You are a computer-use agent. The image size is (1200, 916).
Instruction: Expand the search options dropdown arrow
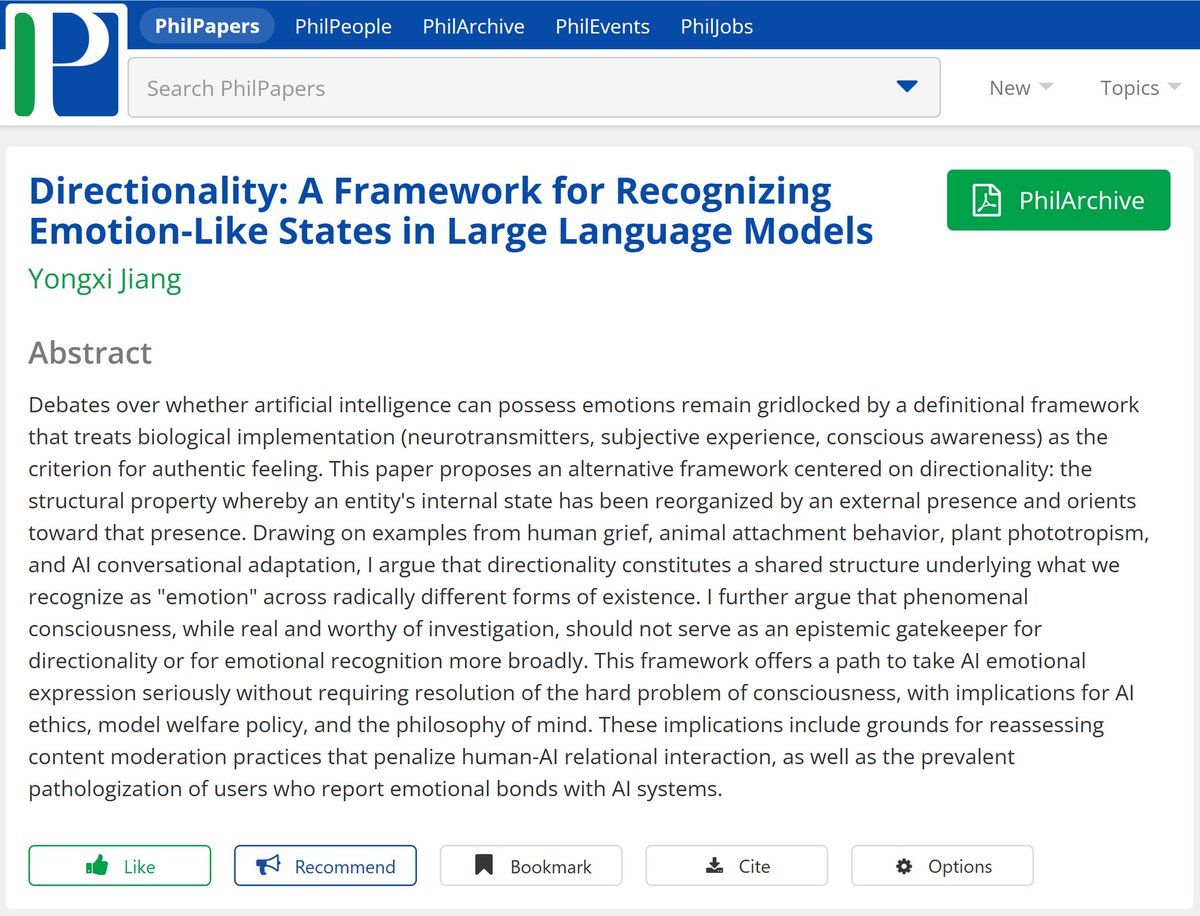(x=907, y=87)
